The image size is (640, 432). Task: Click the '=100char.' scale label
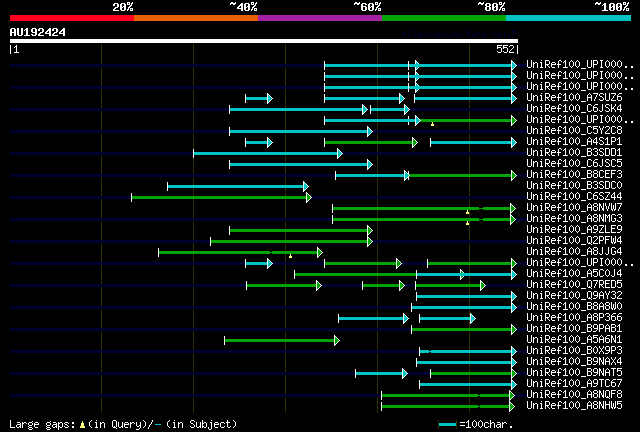tap(486, 424)
